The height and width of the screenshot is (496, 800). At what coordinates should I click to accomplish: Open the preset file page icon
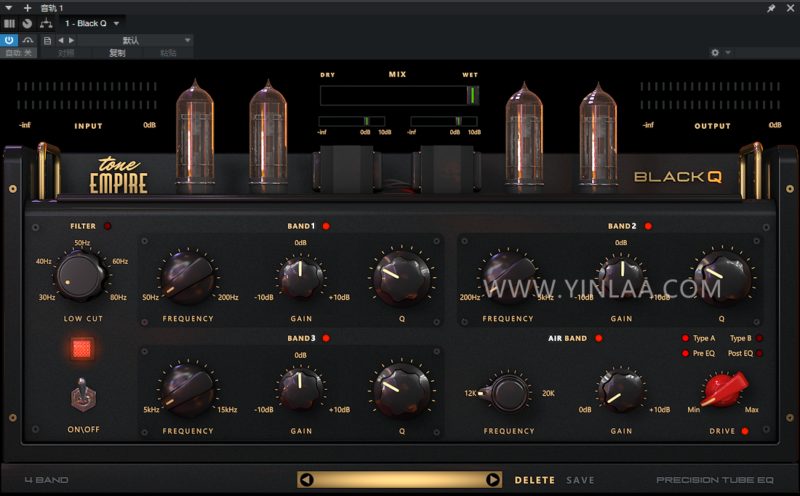pos(47,40)
